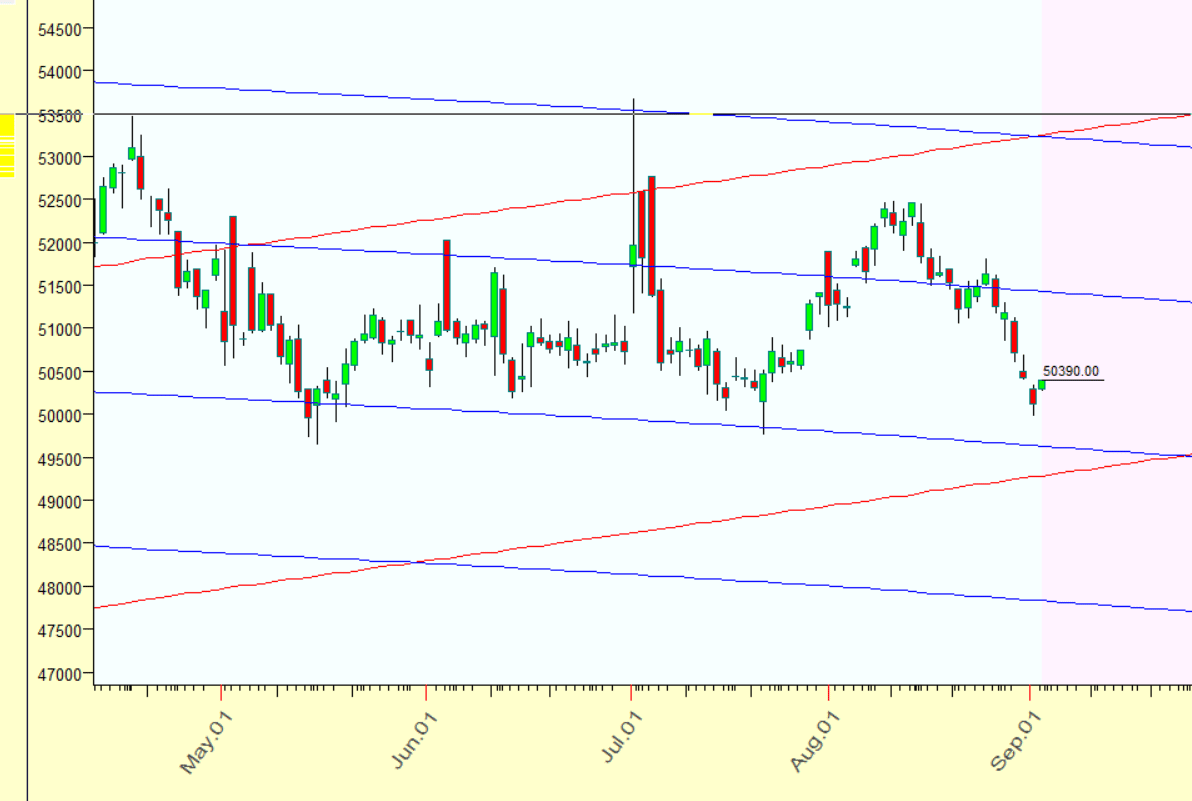
Task: Click the 53500 price axis label
Action: pyautogui.click(x=61, y=115)
